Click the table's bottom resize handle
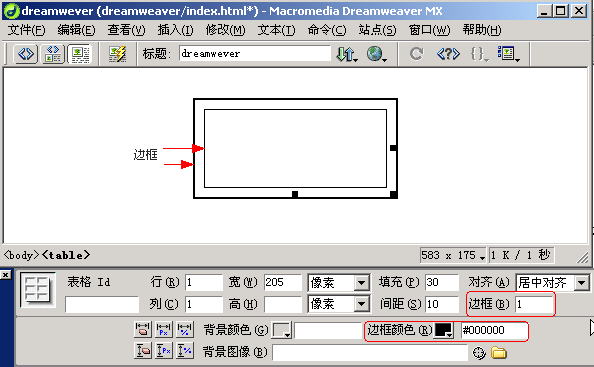Viewport: 594px width, 367px height. coord(295,194)
